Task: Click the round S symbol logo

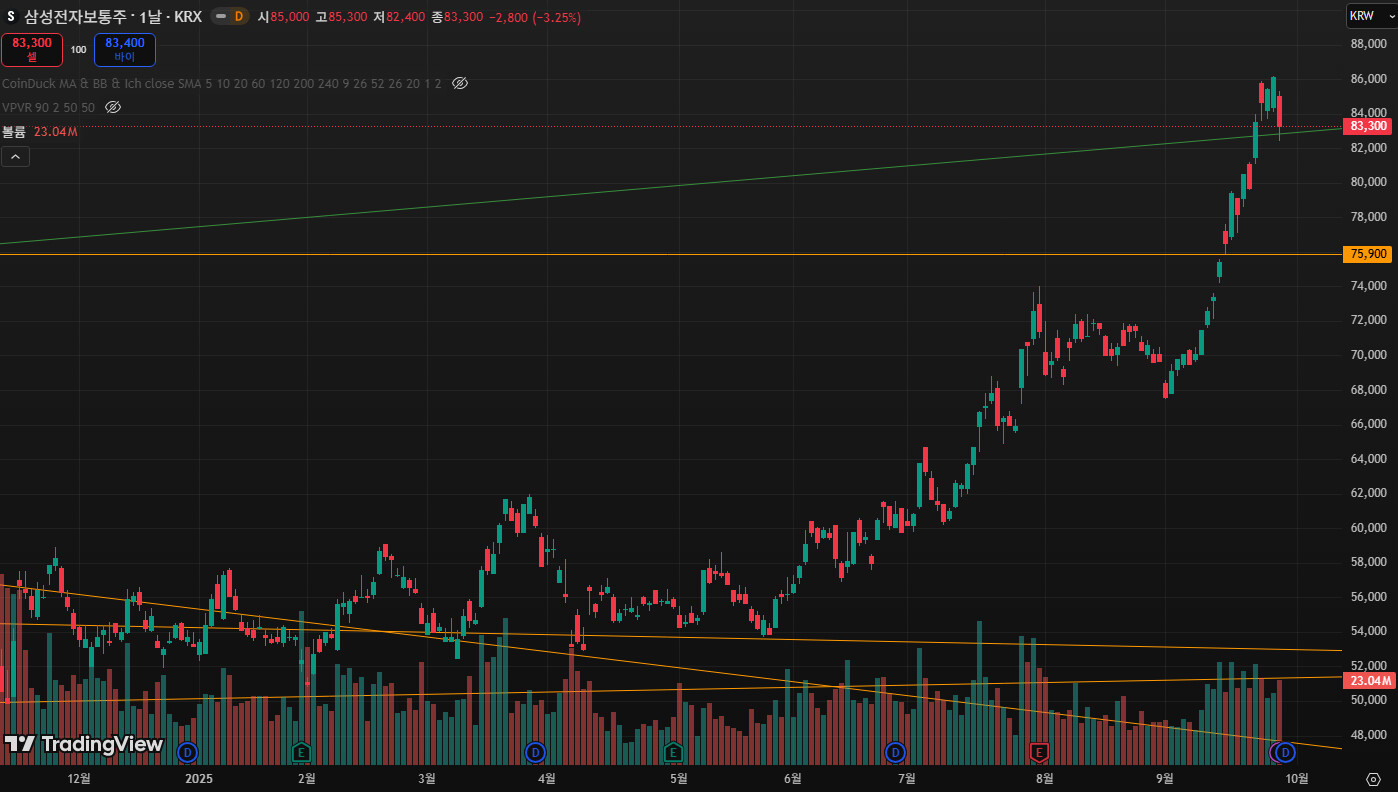Action: pyautogui.click(x=11, y=17)
